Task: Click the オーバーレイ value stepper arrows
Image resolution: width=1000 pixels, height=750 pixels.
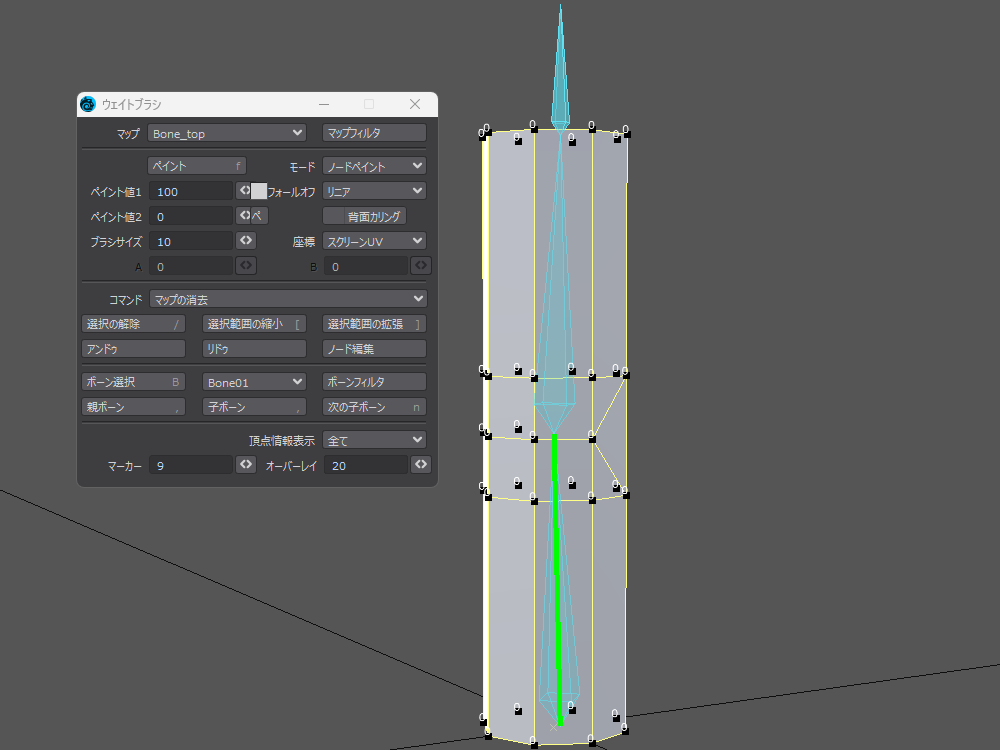Action: [421, 465]
